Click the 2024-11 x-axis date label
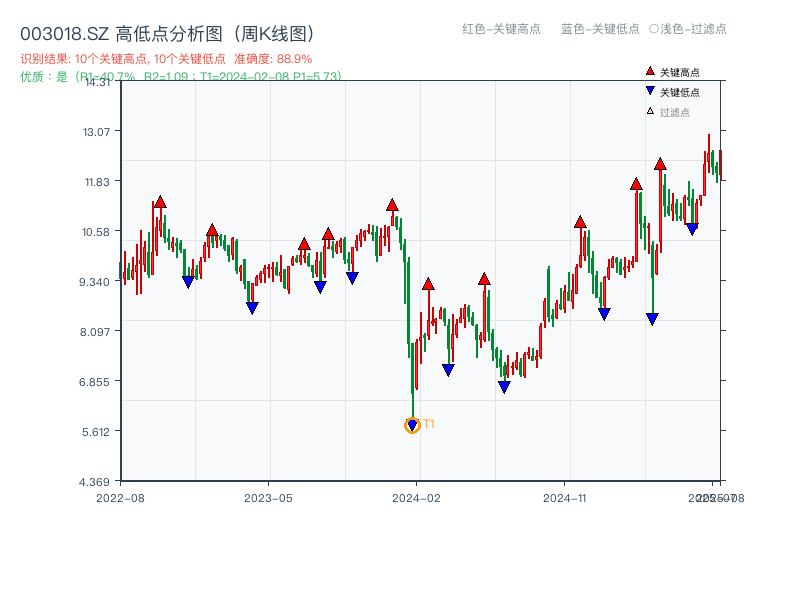 pos(564,498)
